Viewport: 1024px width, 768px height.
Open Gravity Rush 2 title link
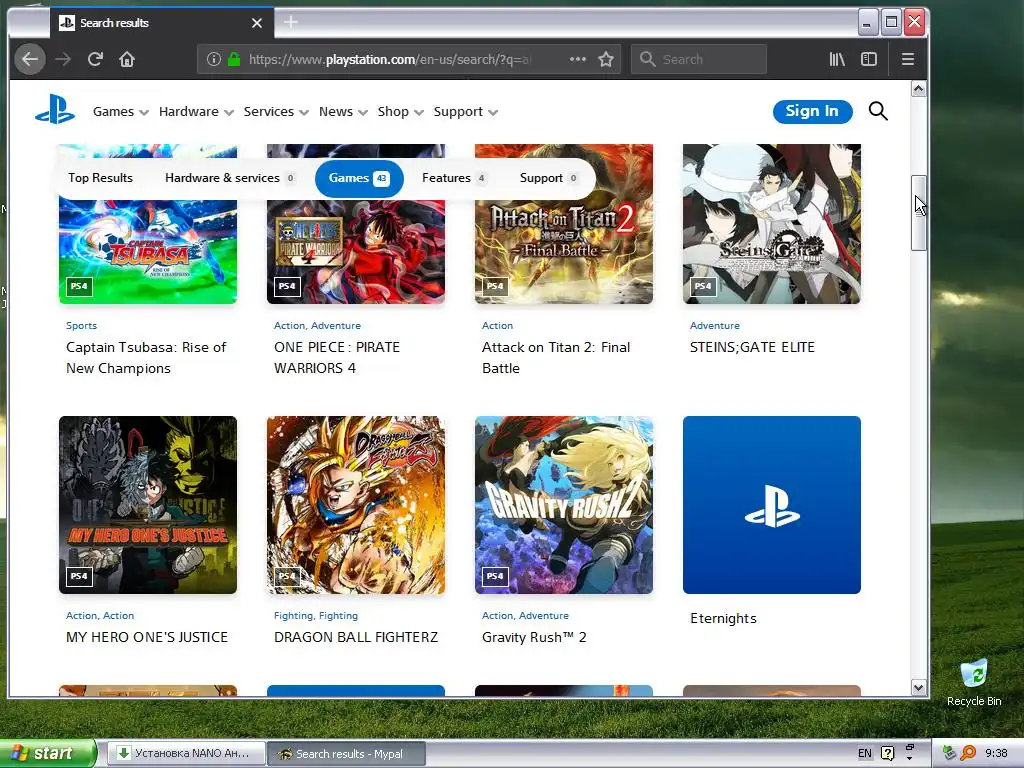(534, 637)
